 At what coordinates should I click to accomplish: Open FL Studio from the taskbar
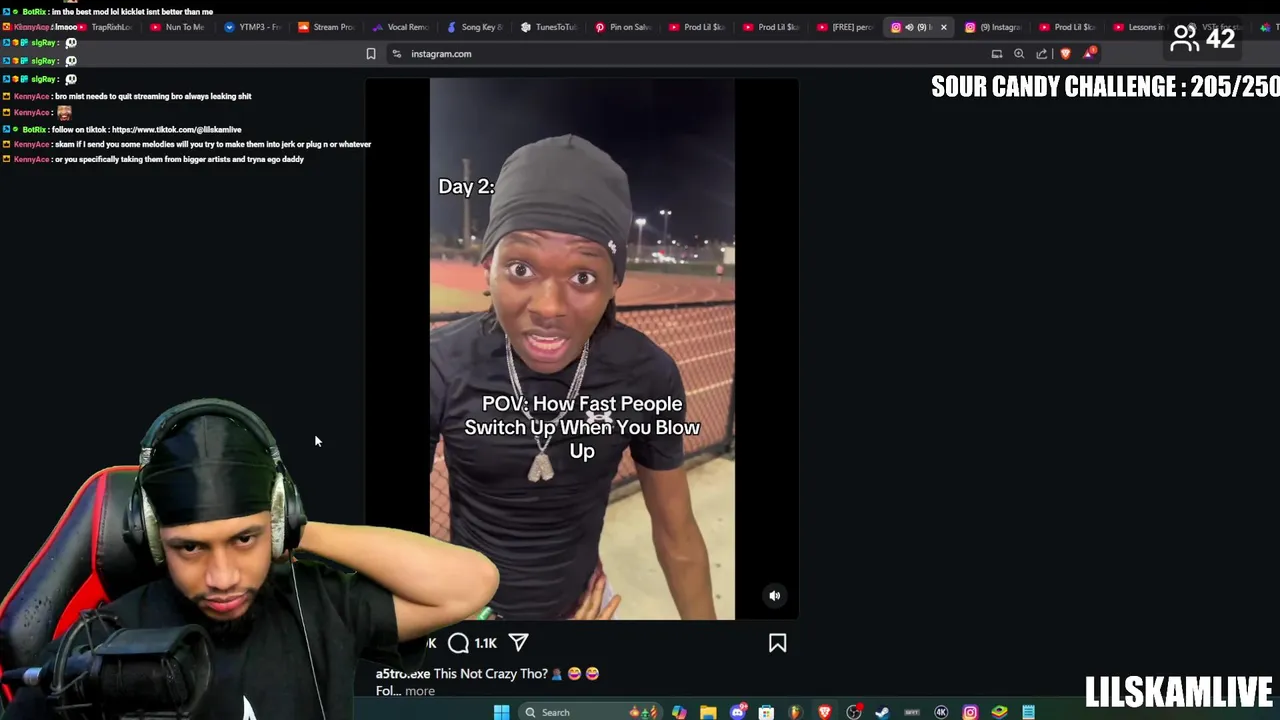click(795, 712)
